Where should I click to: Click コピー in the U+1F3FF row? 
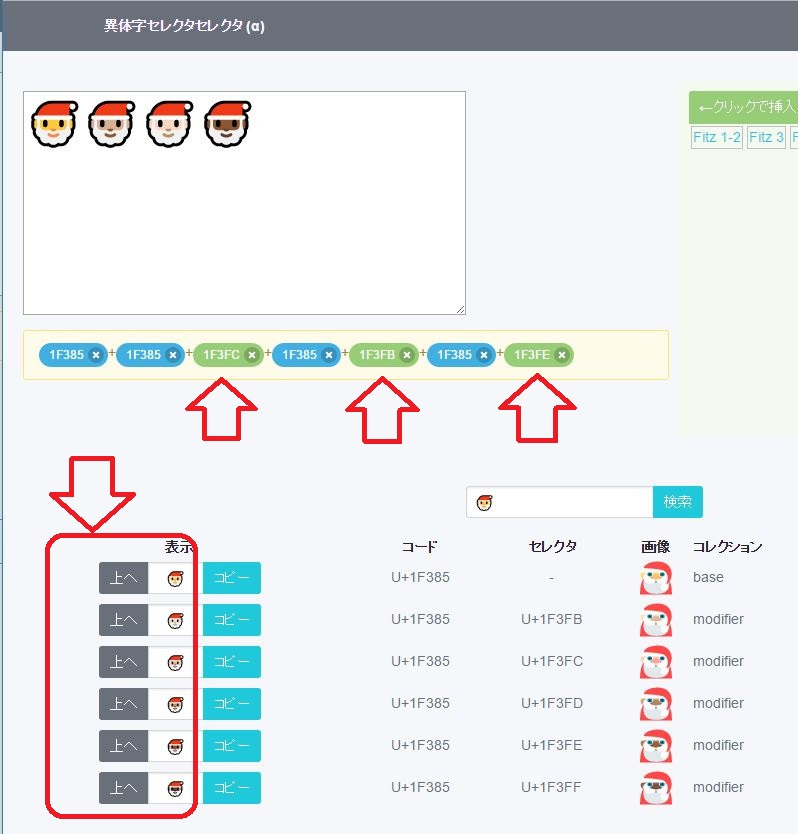pos(232,788)
